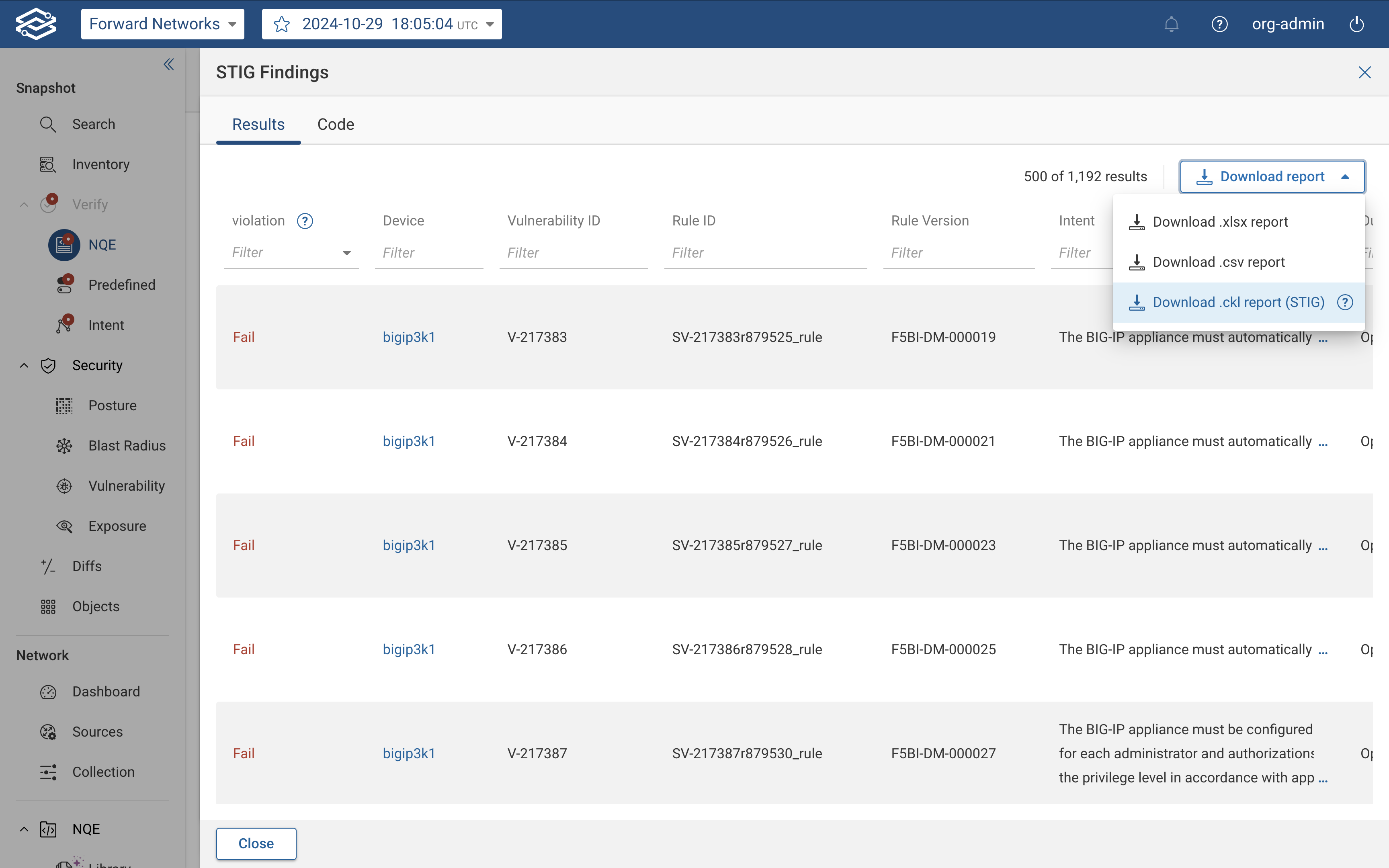Toggle the Download report dropdown
The width and height of the screenshot is (1389, 868).
click(x=1272, y=176)
